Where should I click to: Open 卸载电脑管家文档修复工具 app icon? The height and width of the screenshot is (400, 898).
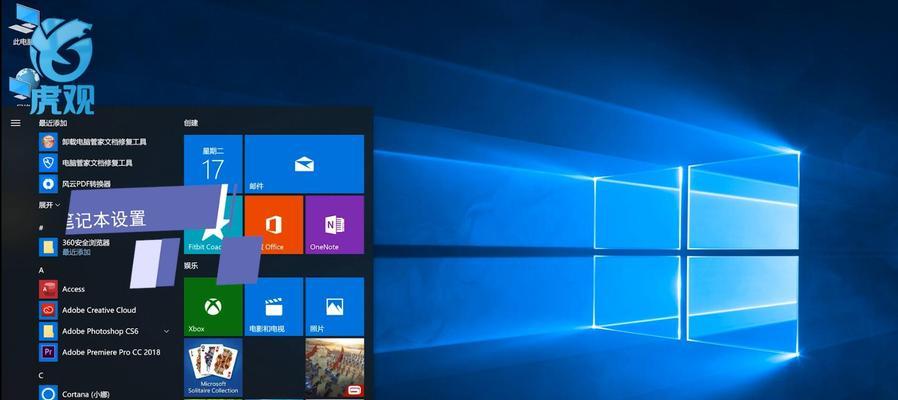click(49, 142)
